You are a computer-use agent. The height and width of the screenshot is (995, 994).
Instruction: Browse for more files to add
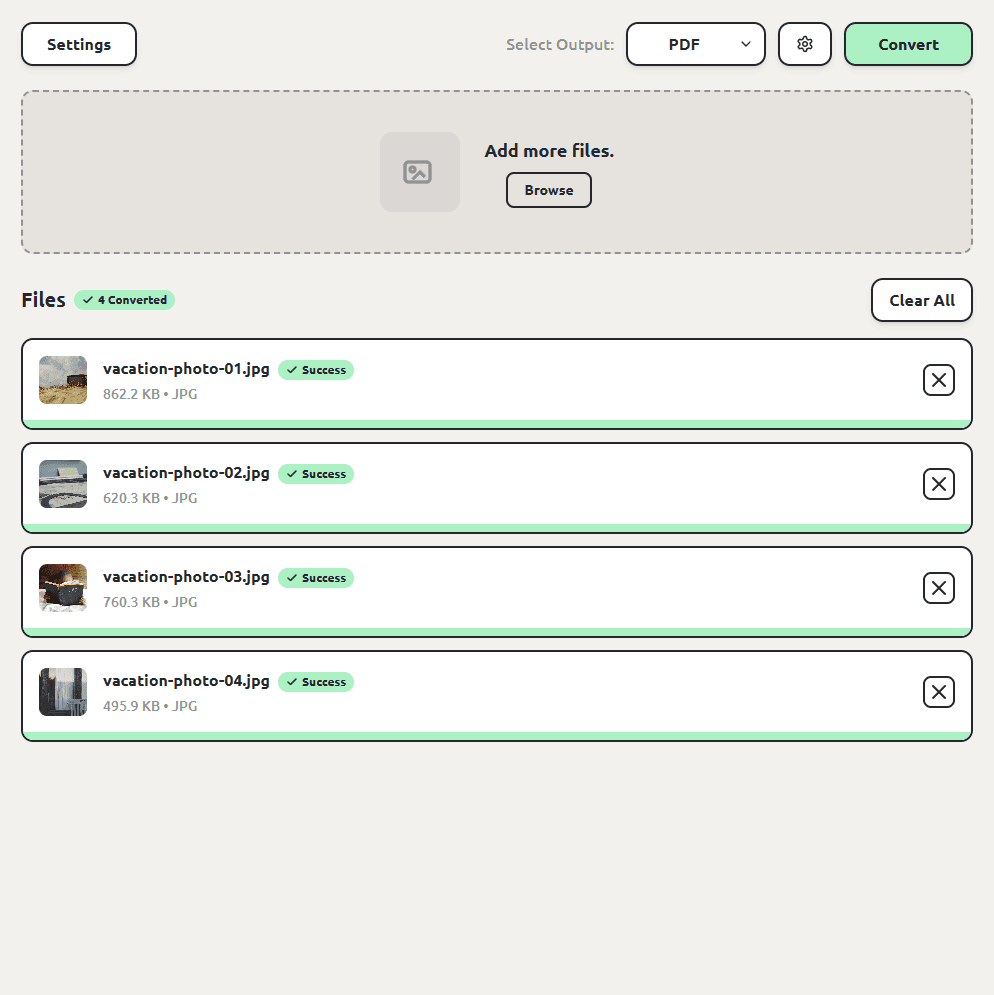[548, 190]
